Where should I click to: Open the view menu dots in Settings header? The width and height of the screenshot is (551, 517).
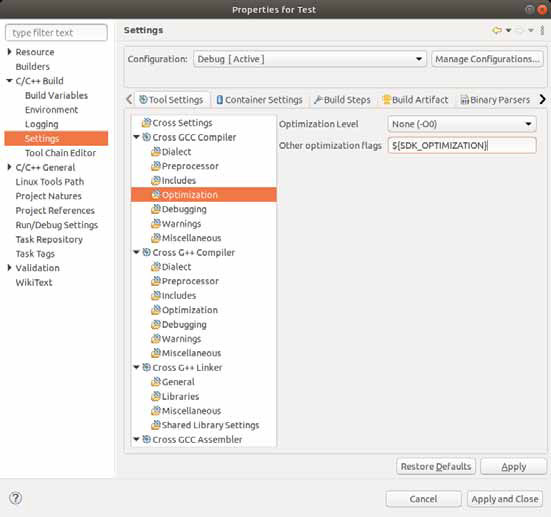pyautogui.click(x=542, y=30)
